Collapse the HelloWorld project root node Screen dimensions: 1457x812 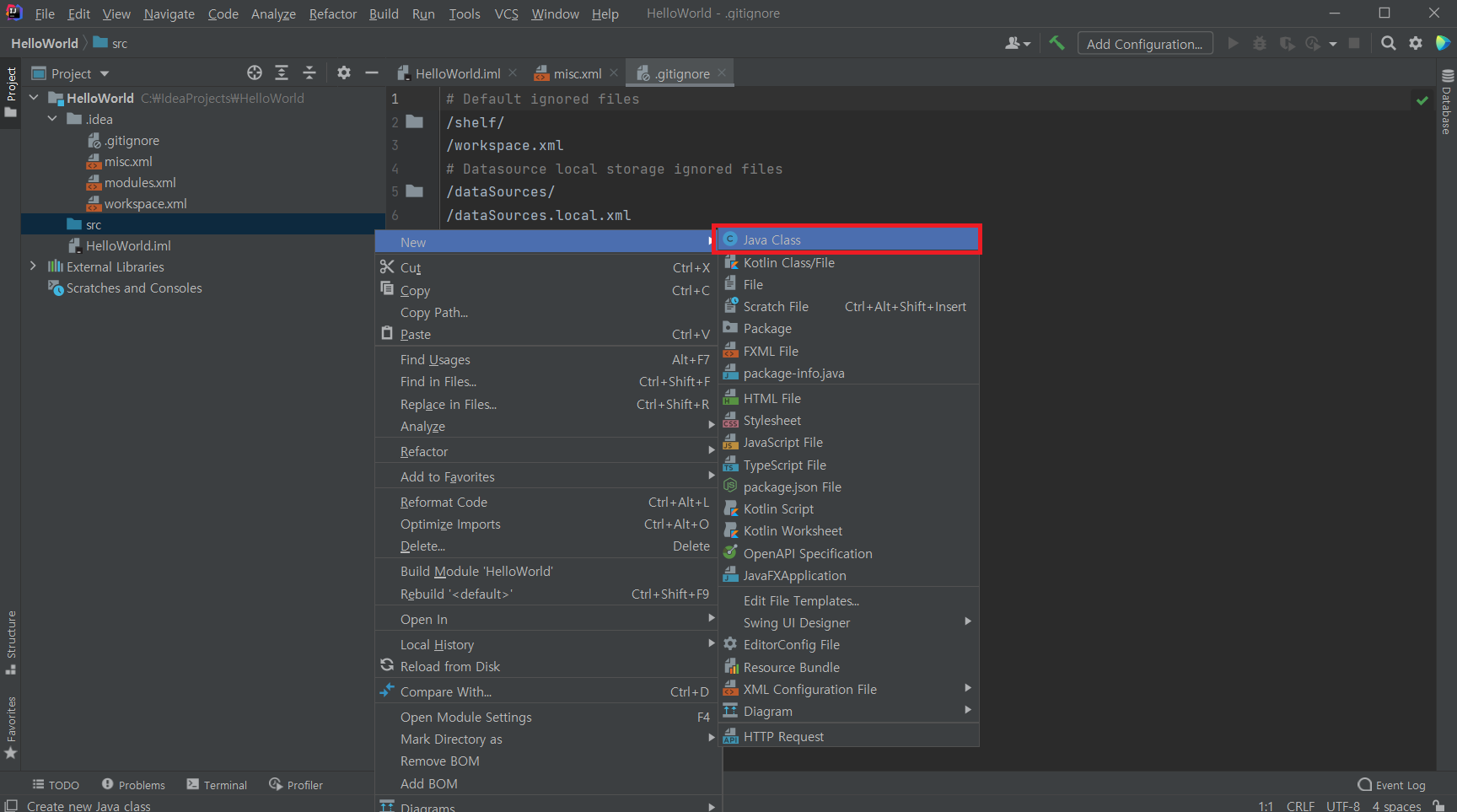34,98
